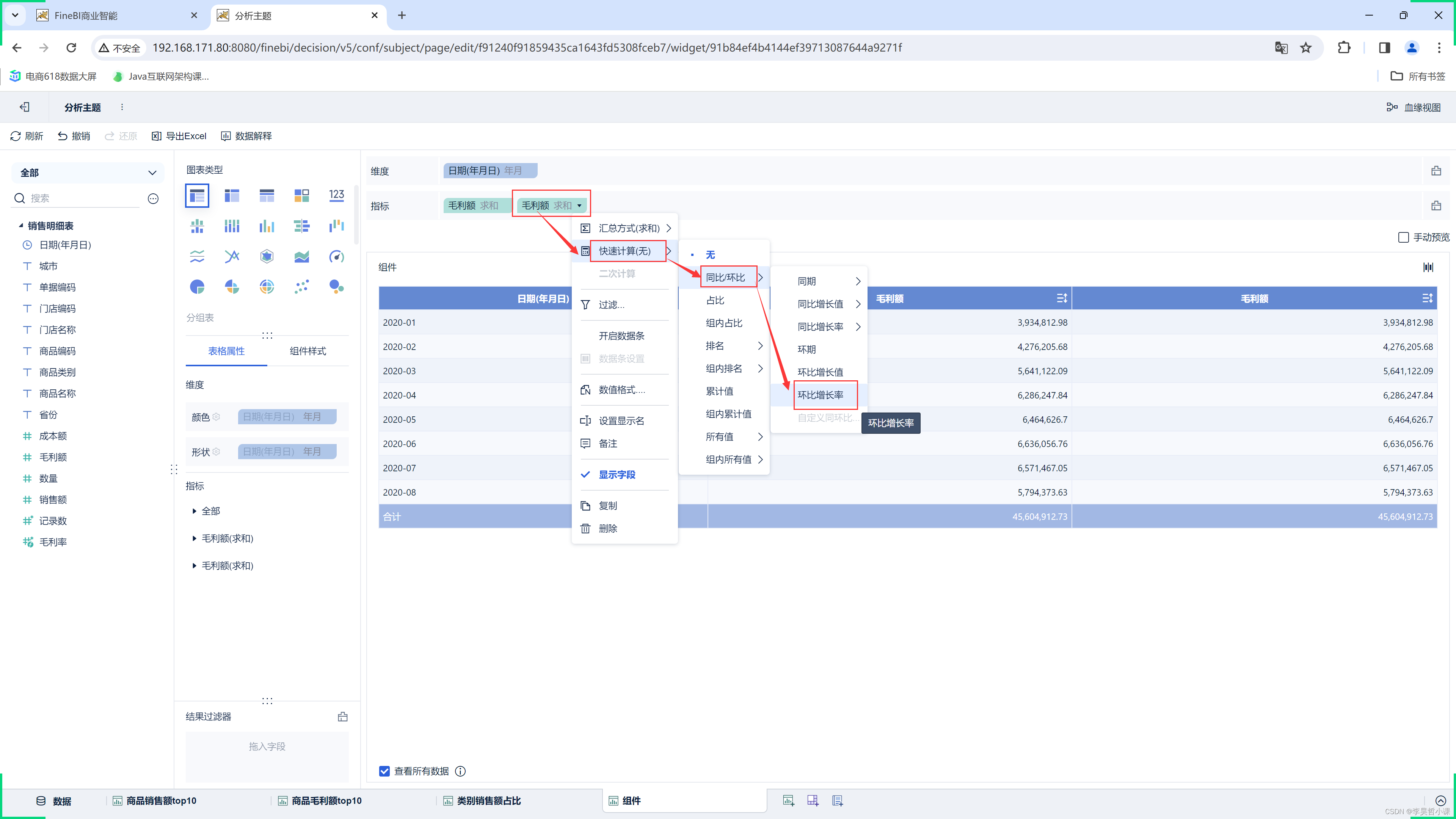Click the clear icon on the 指标 row
The width and height of the screenshot is (1456, 819).
click(x=1436, y=206)
